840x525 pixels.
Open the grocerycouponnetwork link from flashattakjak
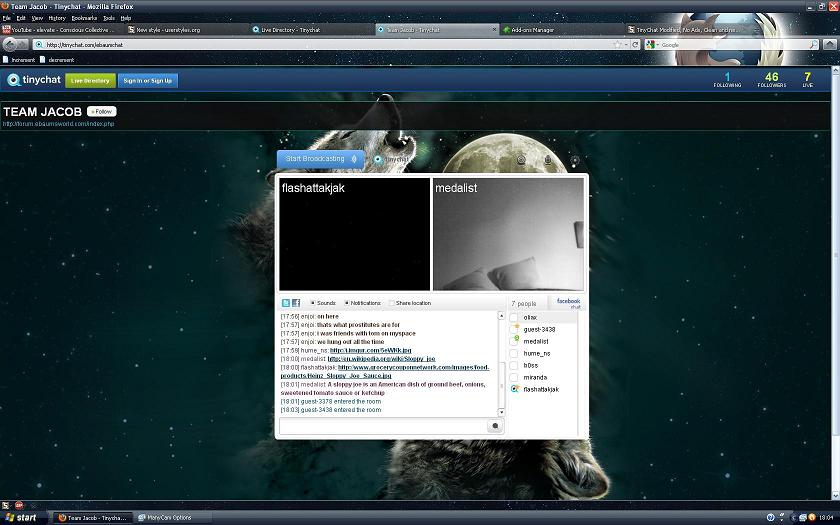pyautogui.click(x=385, y=372)
